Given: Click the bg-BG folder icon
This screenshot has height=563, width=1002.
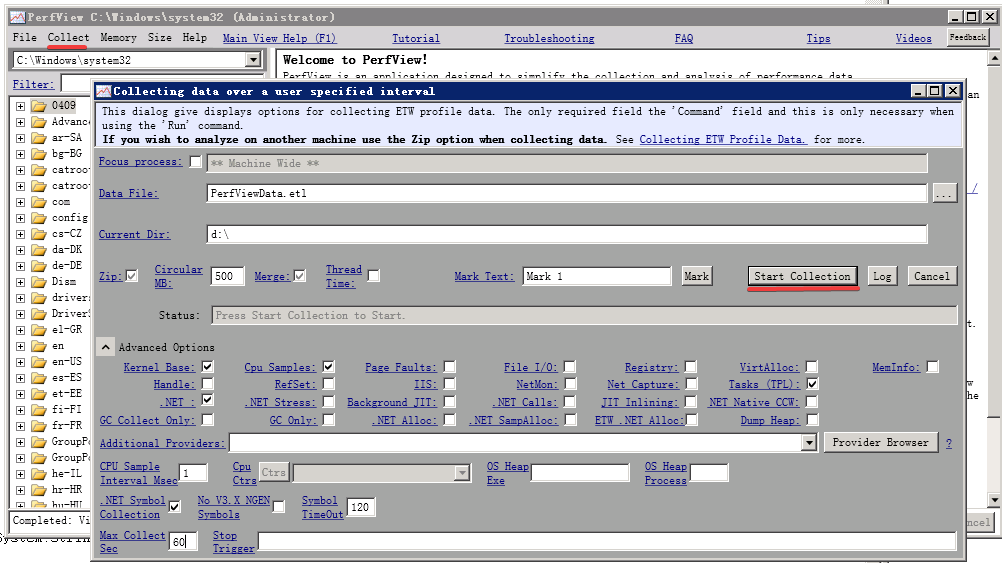Looking at the screenshot, I should coord(39,153).
